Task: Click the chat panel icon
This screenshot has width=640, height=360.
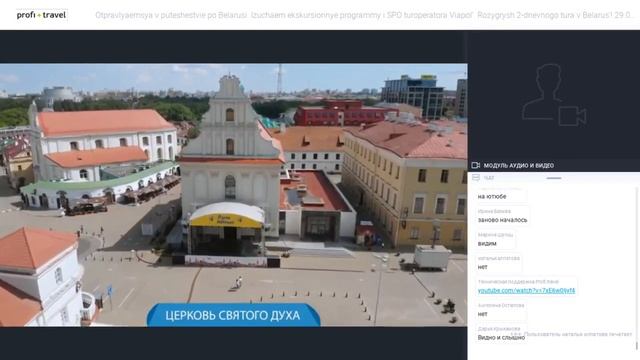Action: pyautogui.click(x=476, y=178)
